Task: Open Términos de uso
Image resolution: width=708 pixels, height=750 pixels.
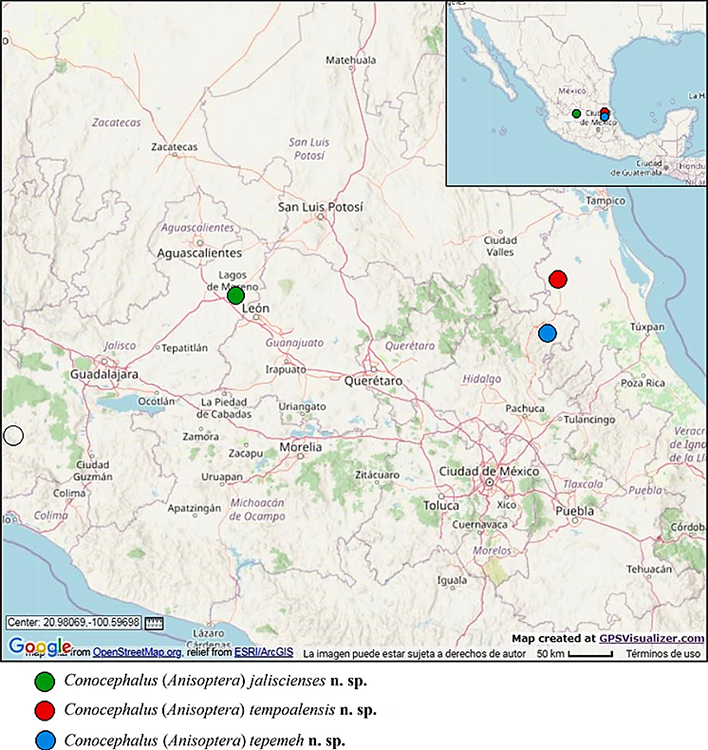Action: [x=663, y=654]
